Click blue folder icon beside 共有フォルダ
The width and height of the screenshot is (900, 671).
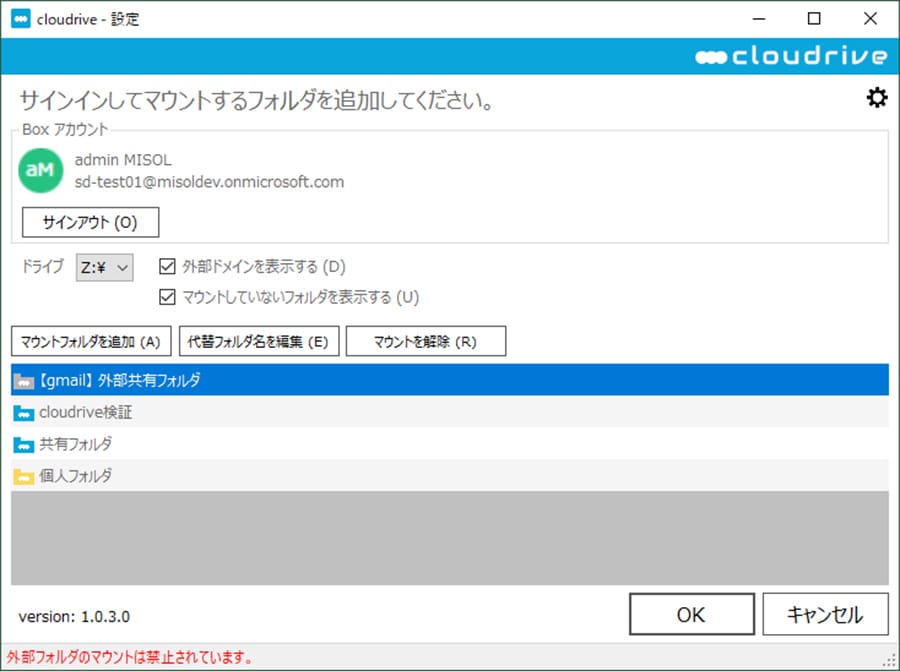coord(24,444)
